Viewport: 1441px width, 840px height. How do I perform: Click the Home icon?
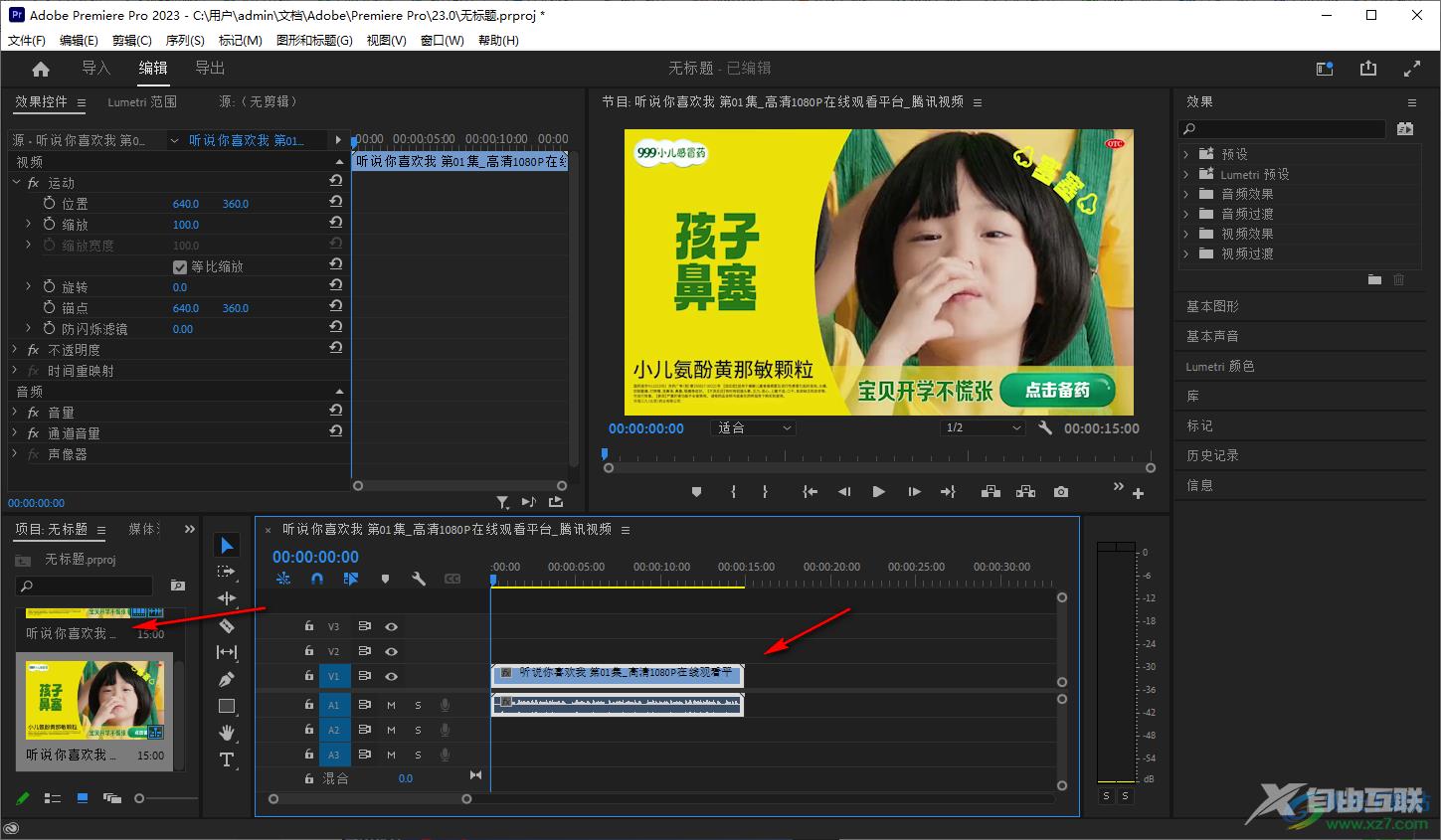pyautogui.click(x=41, y=69)
